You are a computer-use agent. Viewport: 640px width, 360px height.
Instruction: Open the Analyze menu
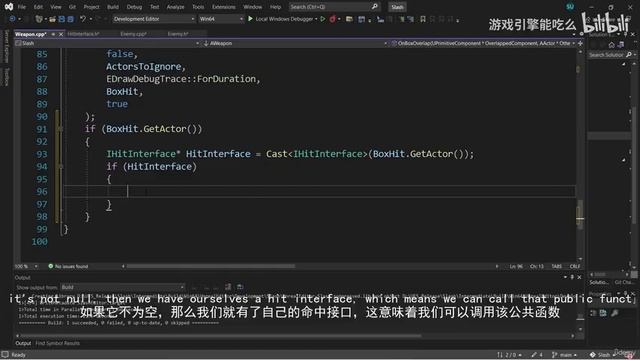(x=175, y=7)
